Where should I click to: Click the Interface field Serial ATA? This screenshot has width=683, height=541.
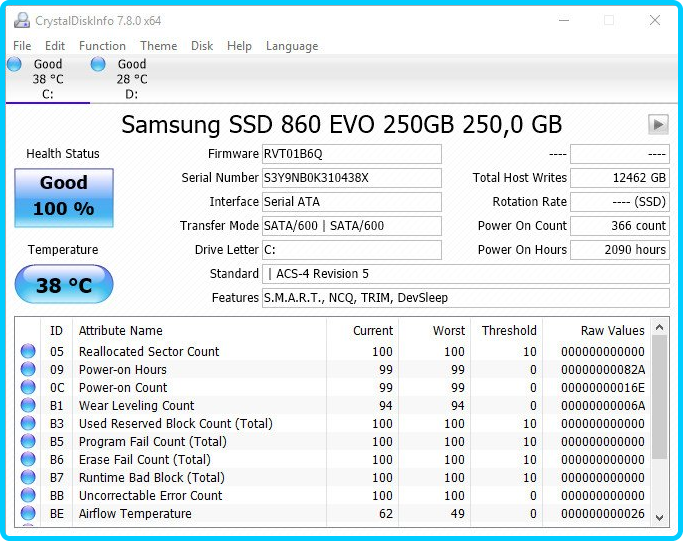352,202
